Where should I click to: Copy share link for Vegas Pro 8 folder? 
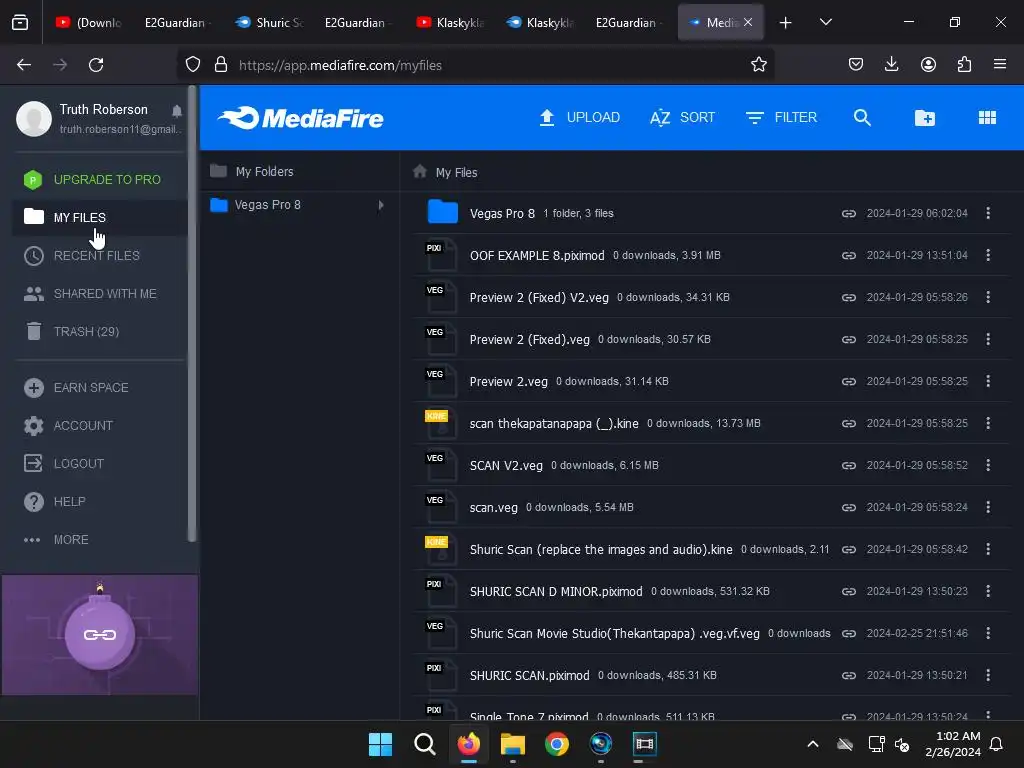[848, 214]
